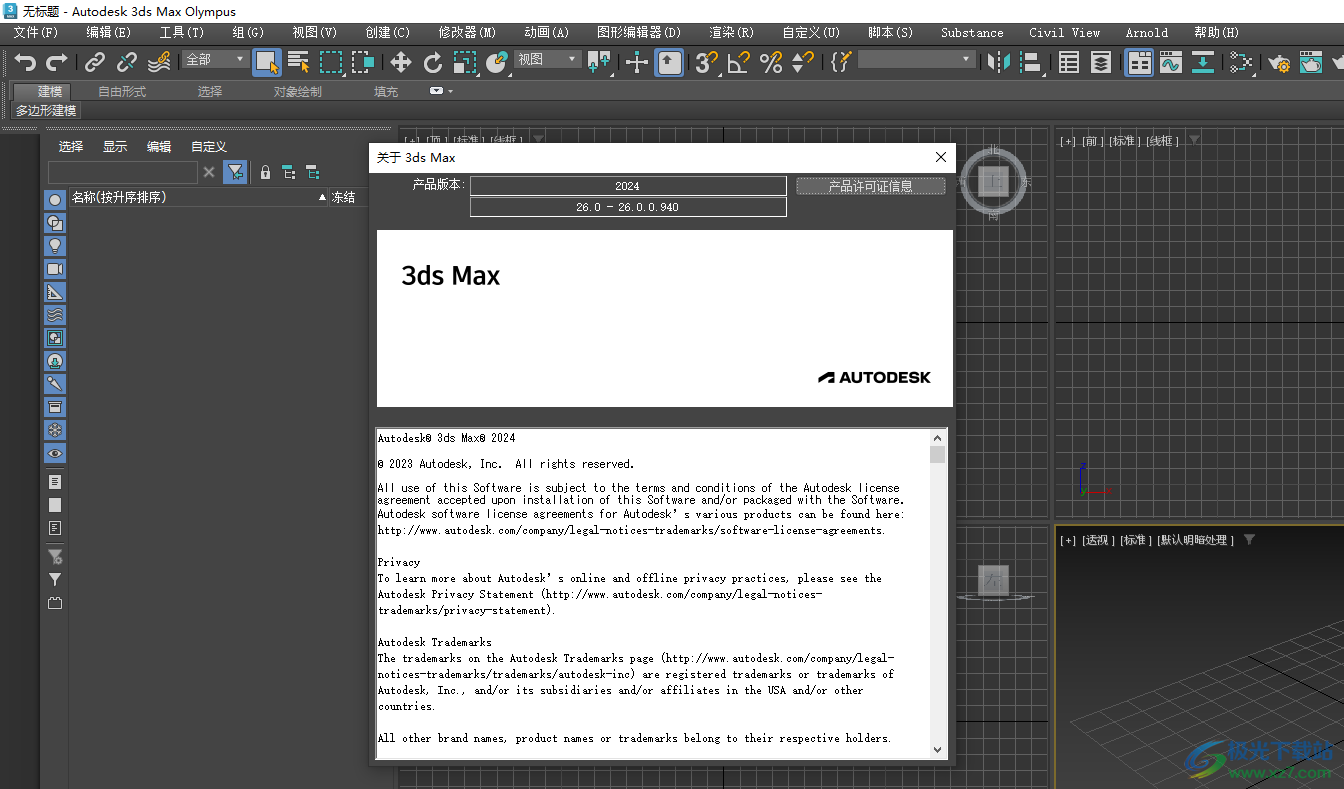Toggle the lock selection padlock in Scene Explorer

click(x=265, y=172)
